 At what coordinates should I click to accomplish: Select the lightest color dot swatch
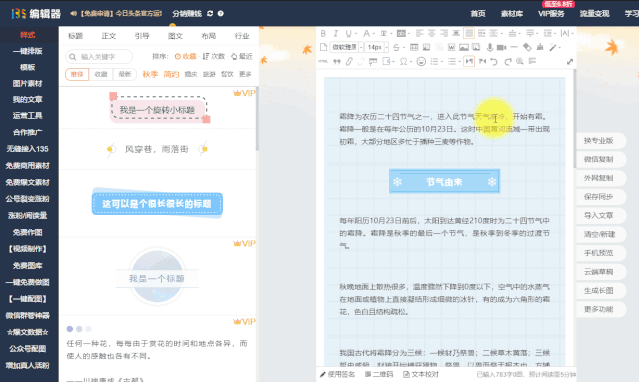pyautogui.click(x=88, y=329)
